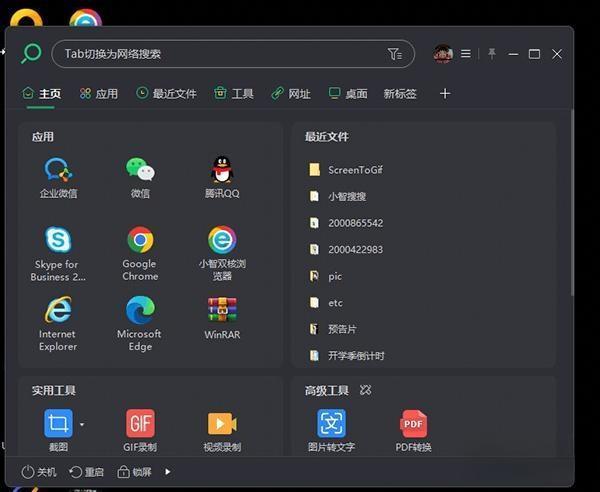
Task: Open recent file etc
Action: point(326,303)
